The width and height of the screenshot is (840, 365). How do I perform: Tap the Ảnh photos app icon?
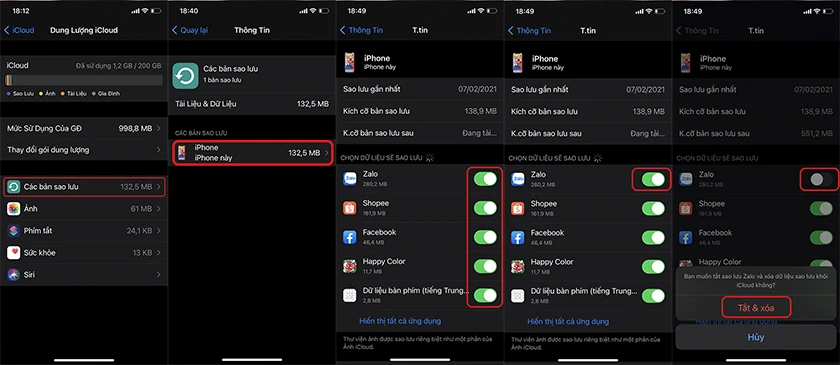tap(13, 208)
